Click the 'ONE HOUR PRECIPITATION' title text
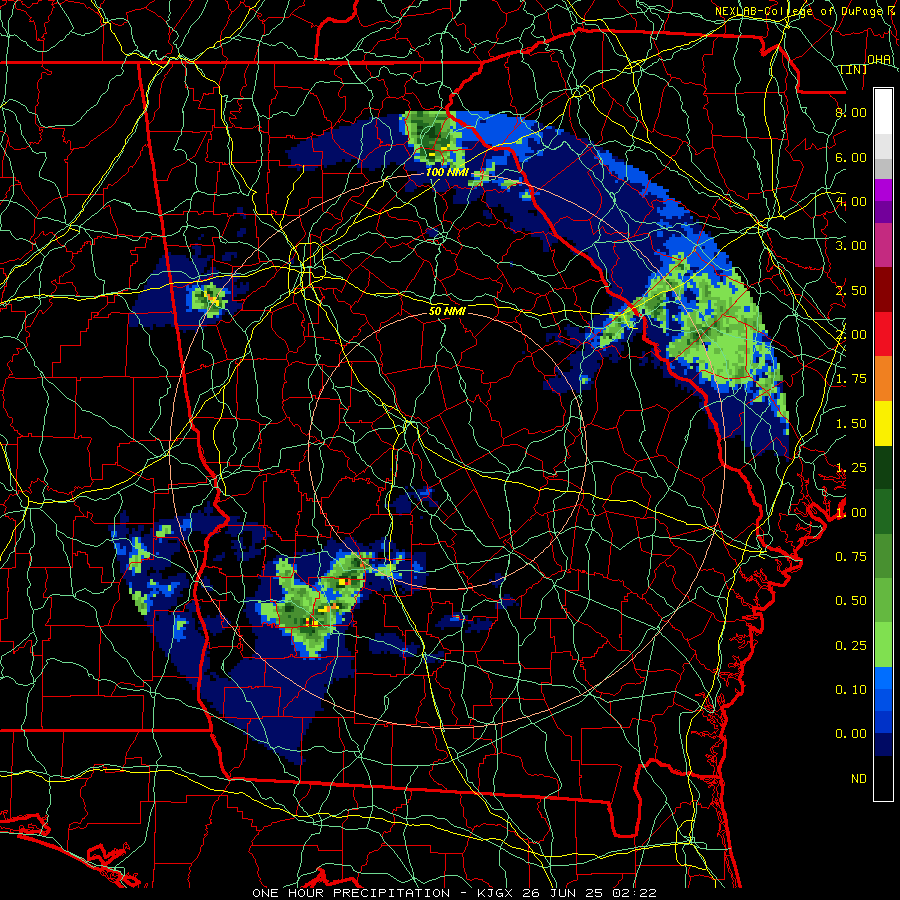The image size is (900, 900). pos(351,893)
